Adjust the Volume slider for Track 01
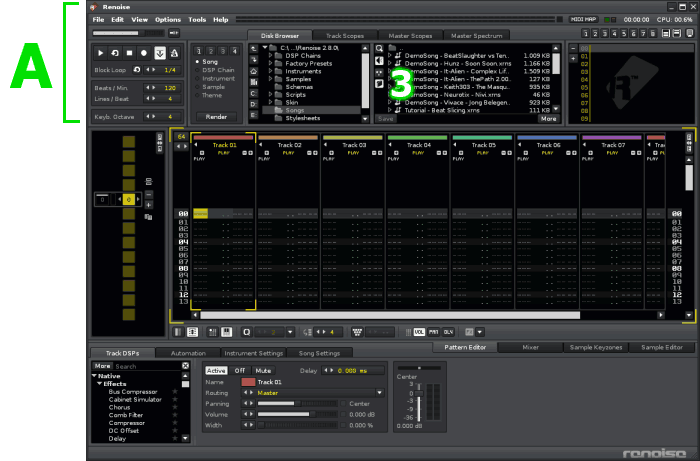This screenshot has height=461, width=700. point(297,415)
